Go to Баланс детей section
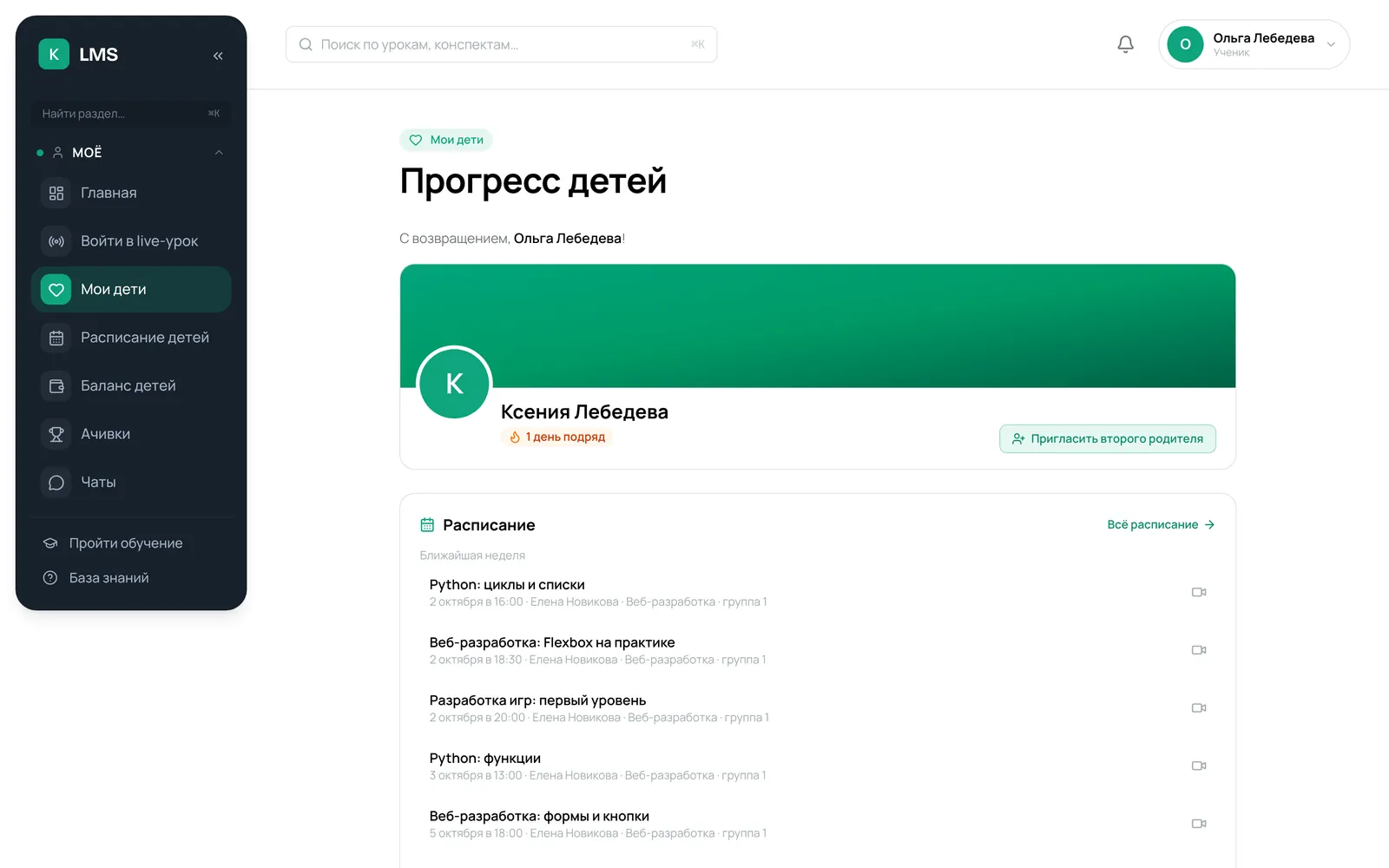This screenshot has width=1389, height=868. [131, 385]
